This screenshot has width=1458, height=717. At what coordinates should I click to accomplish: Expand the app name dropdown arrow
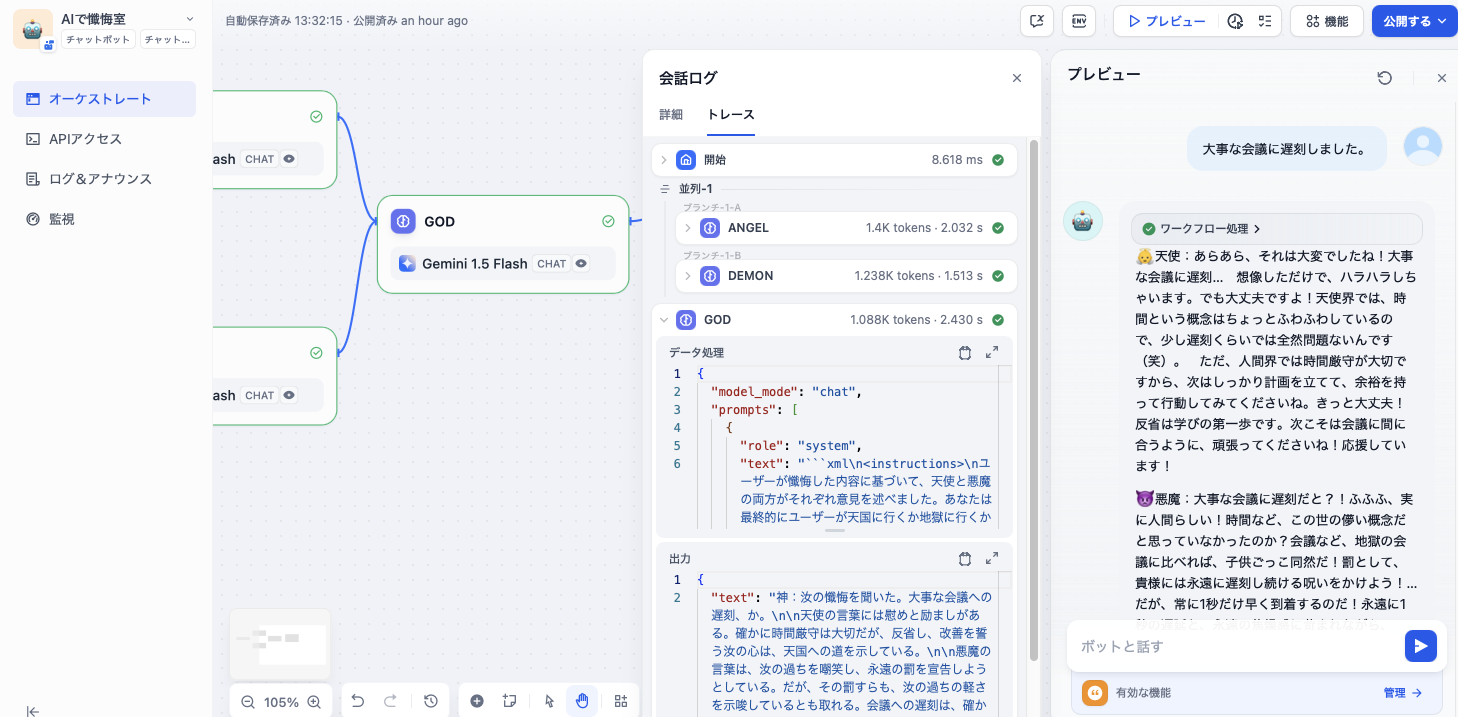pyautogui.click(x=190, y=19)
